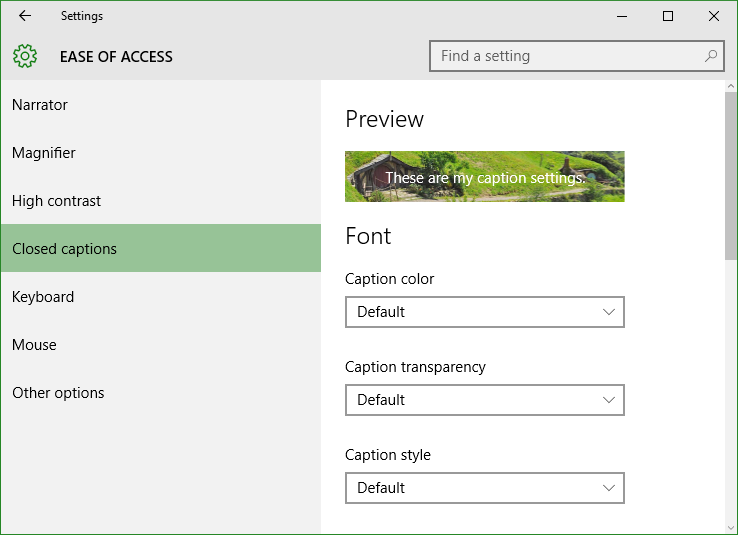Focus the Find a setting field

click(577, 56)
